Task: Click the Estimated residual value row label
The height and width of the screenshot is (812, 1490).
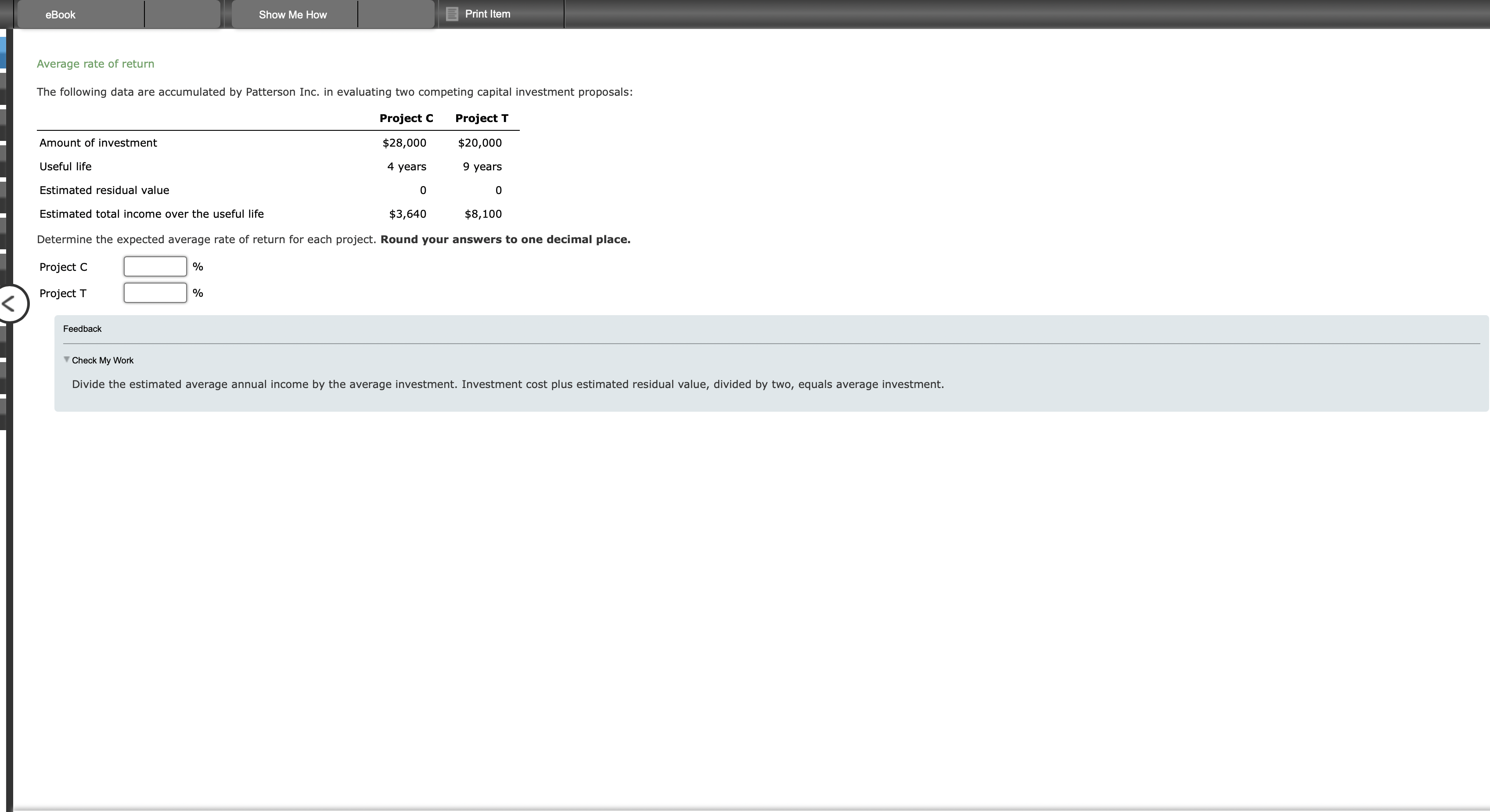Action: tap(104, 190)
